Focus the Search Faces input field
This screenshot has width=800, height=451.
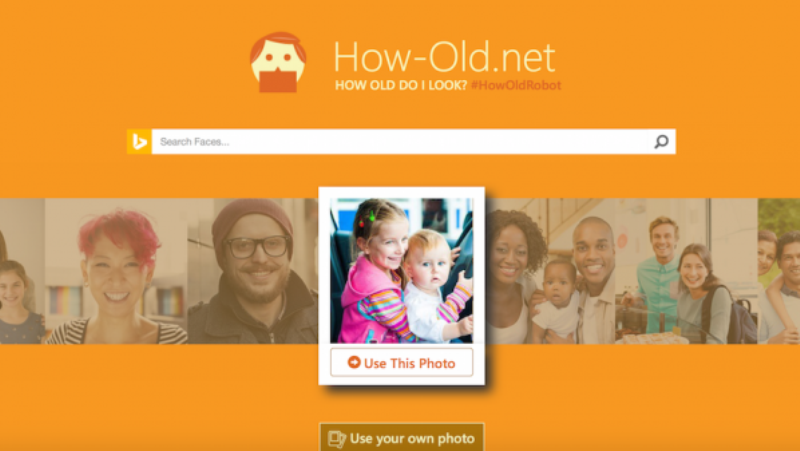[x=399, y=141]
